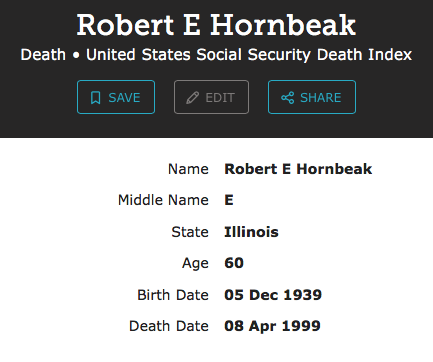Viewport: 433px width, 362px height.
Task: Click the bookmark icon in Save
Action: 96,98
